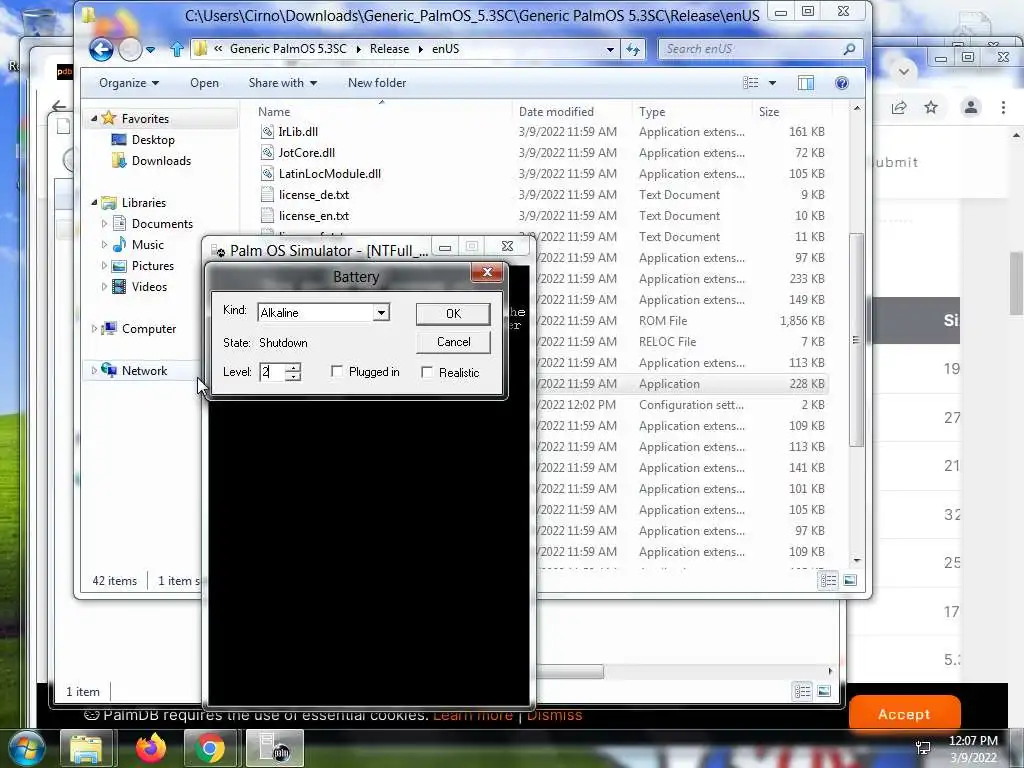
Task: Expand the Computer node
Action: pyautogui.click(x=94, y=328)
